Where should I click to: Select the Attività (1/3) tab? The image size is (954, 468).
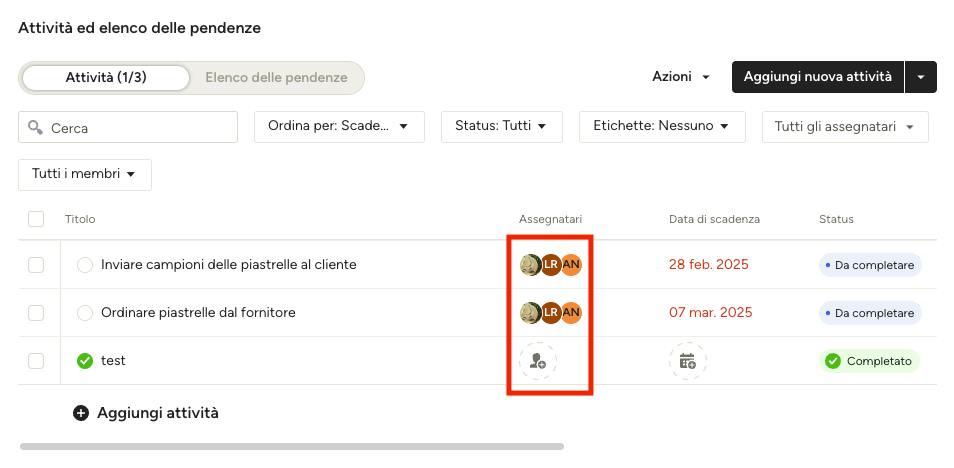click(106, 78)
